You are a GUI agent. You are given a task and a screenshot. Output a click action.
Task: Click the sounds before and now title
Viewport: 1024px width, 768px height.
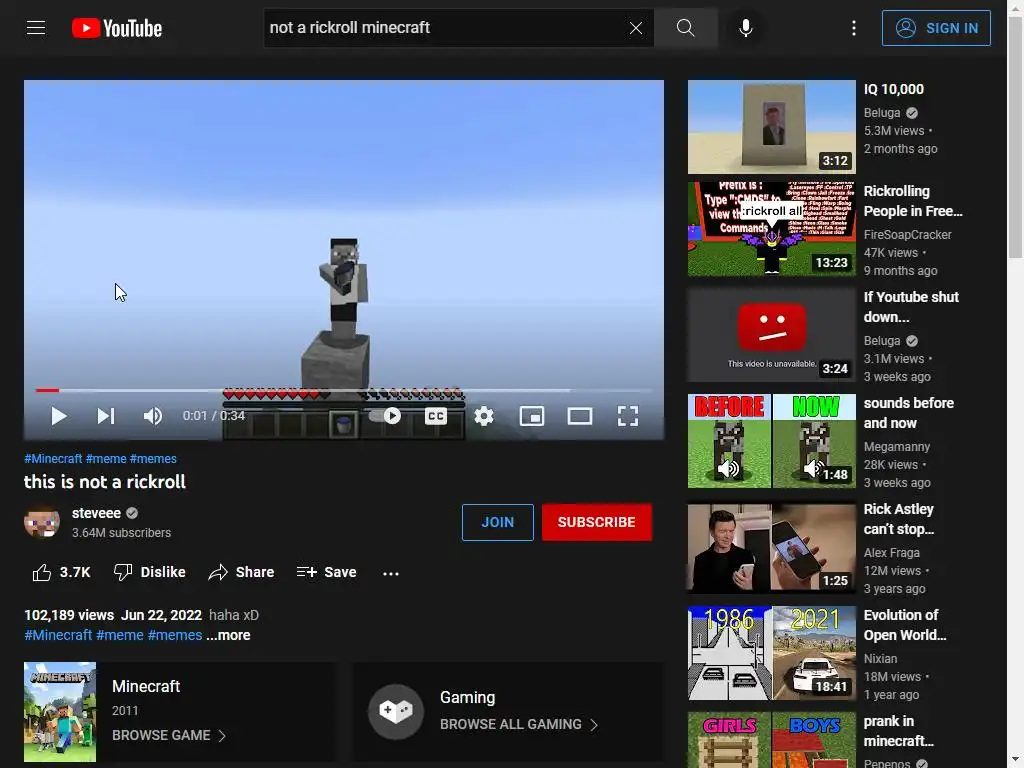[908, 413]
